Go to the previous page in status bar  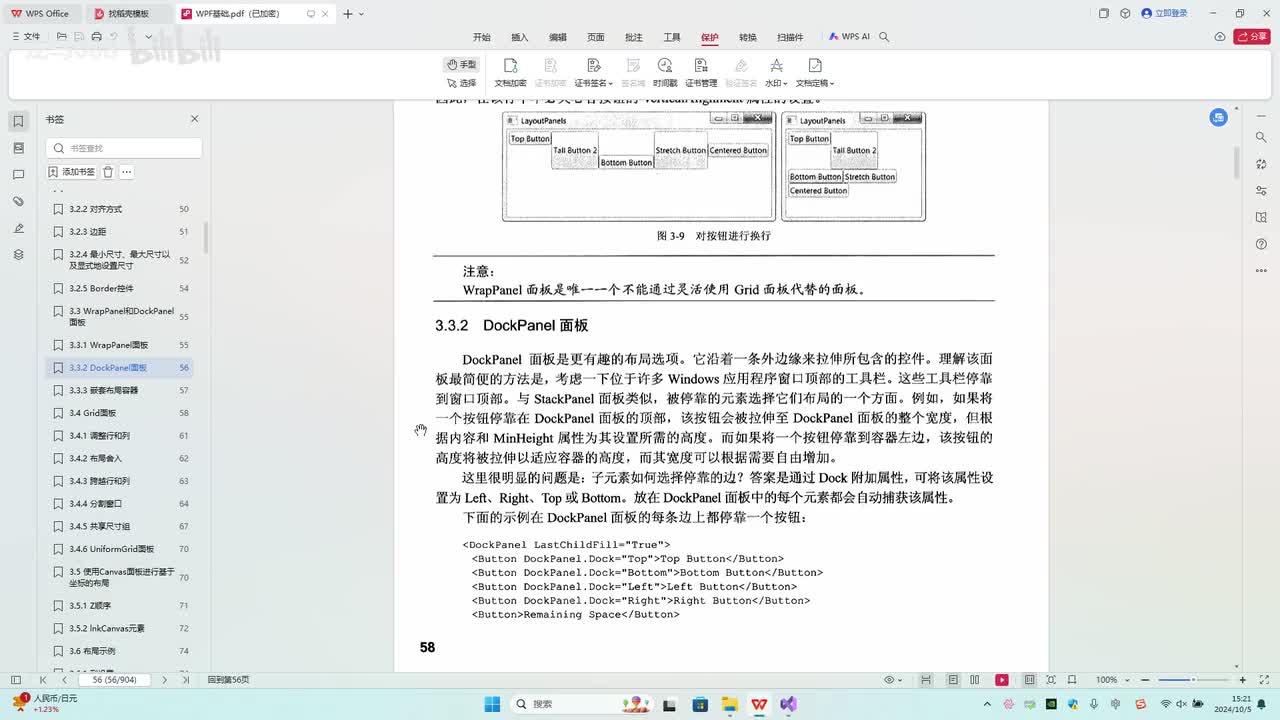pyautogui.click(x=64, y=680)
